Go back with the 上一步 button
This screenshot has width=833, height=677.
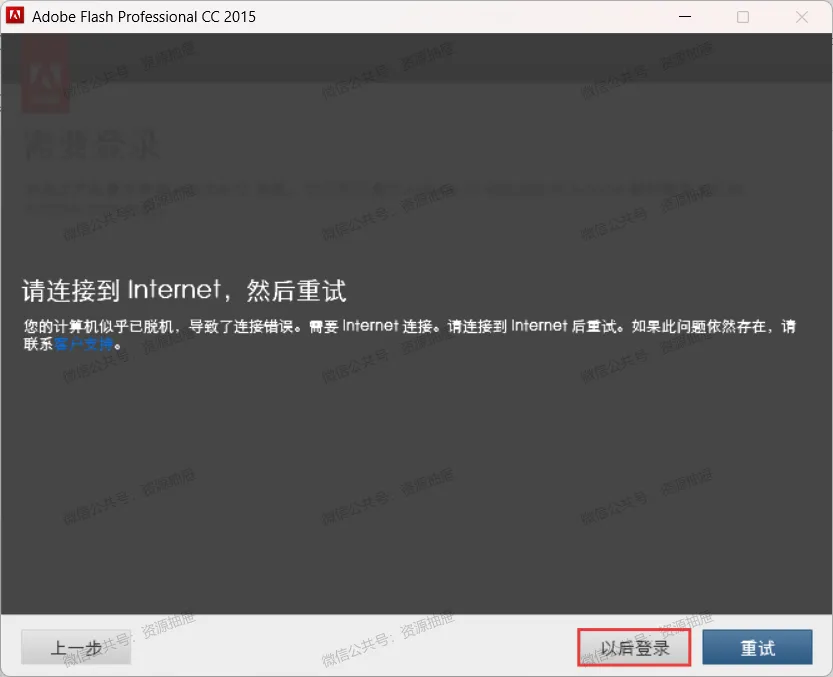point(76,647)
